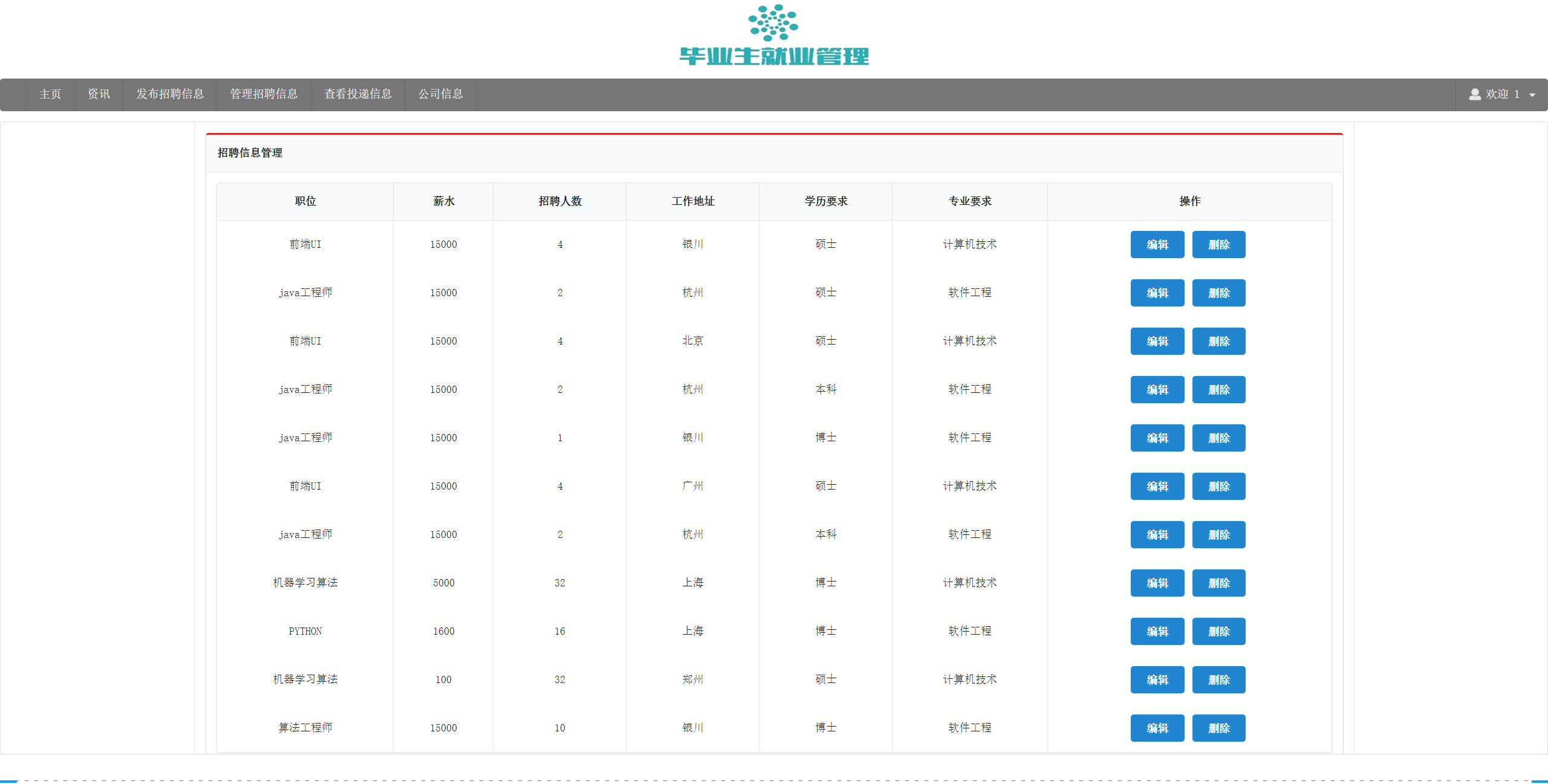Screen dimensions: 1548x784
Task: Click the 北京 work address cell
Action: [693, 342]
